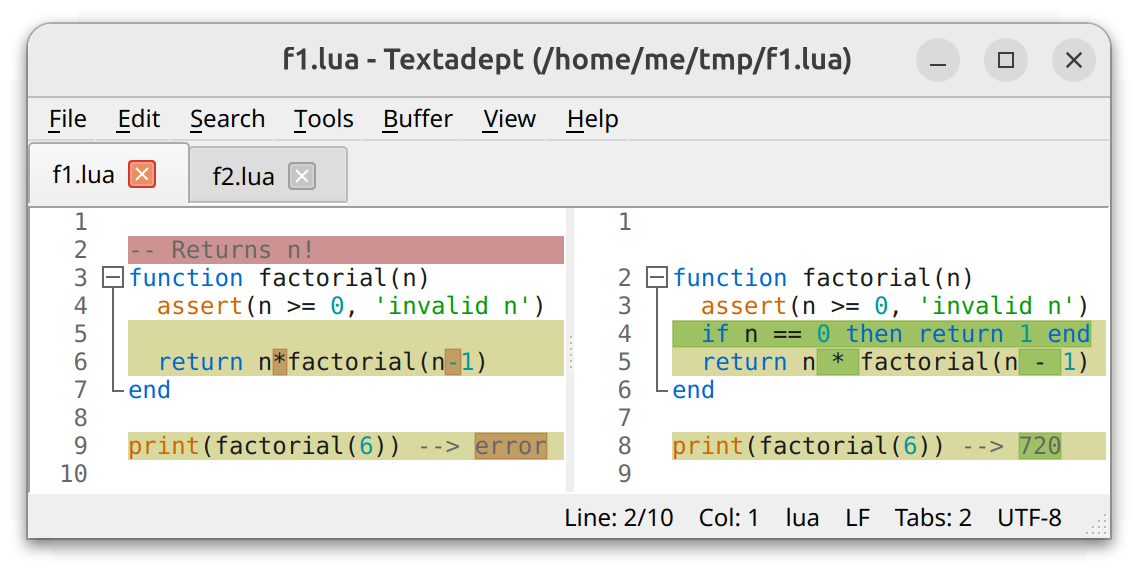Open the File menu
Screen dimensions: 1138x572
67,119
